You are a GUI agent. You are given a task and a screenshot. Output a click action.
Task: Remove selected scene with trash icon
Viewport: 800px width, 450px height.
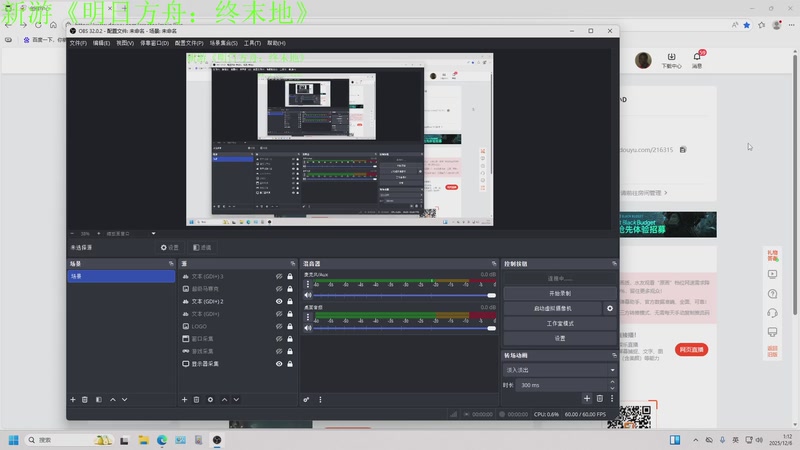(85, 399)
